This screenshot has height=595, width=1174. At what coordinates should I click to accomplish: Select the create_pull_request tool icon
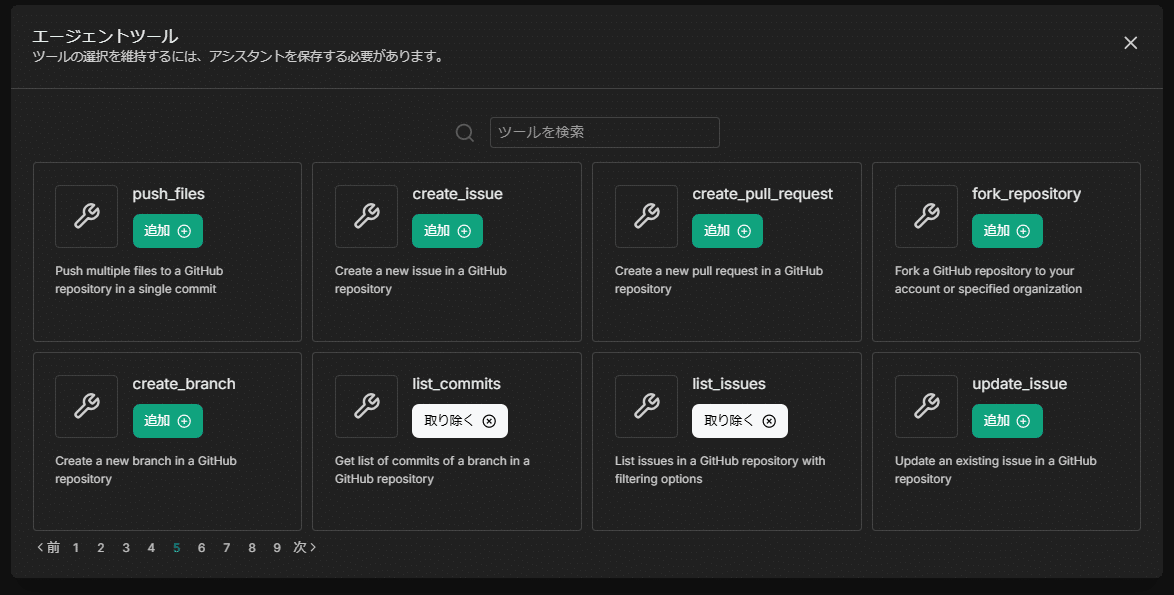point(646,216)
